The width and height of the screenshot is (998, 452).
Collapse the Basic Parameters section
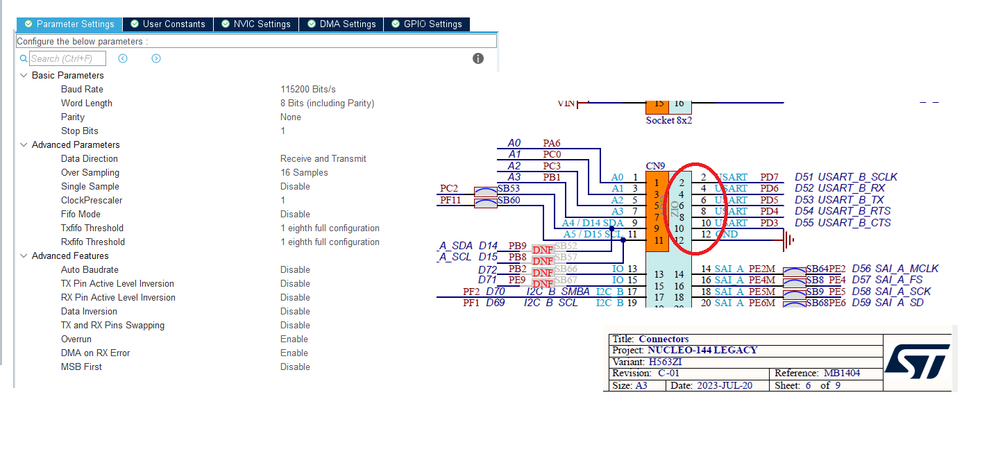24,75
